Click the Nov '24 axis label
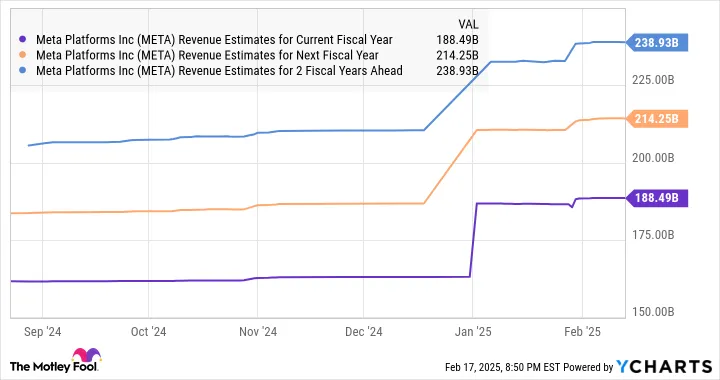 (258, 332)
